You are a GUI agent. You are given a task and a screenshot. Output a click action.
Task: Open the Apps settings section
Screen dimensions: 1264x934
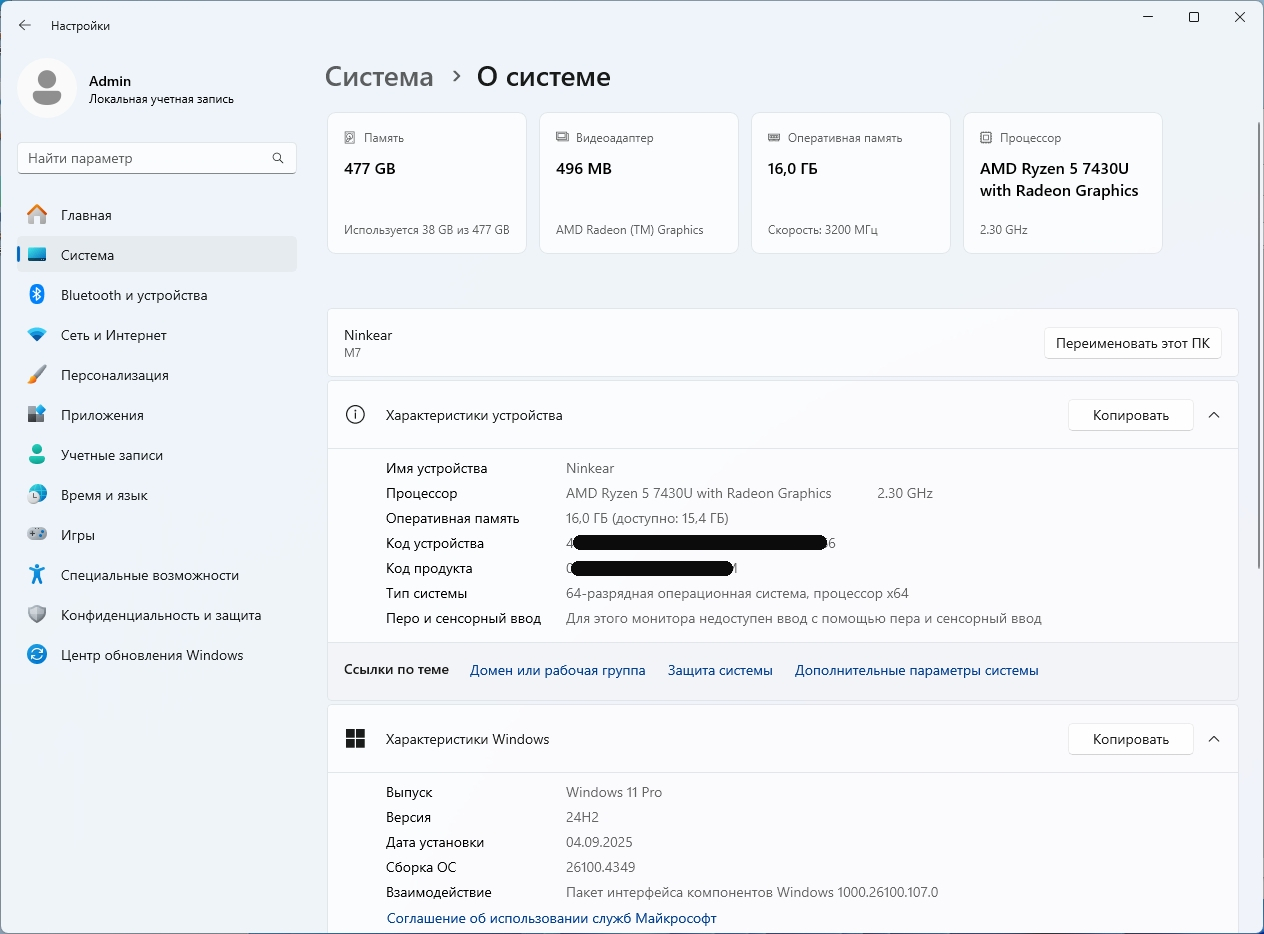pyautogui.click(x=101, y=415)
